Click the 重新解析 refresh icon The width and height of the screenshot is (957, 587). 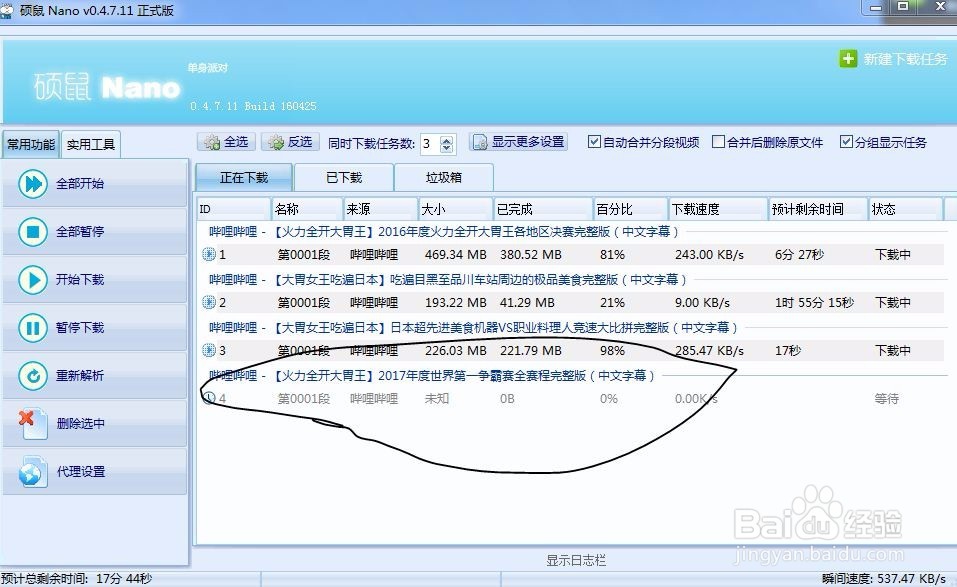point(32,376)
